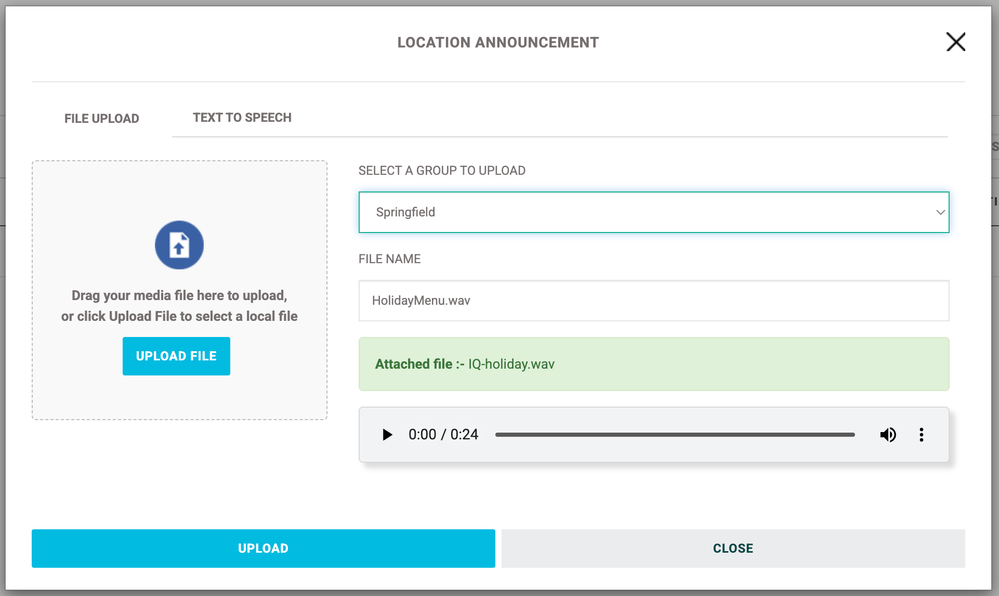Click the UPLOAD FILE button
The width and height of the screenshot is (999, 596).
[x=176, y=356]
